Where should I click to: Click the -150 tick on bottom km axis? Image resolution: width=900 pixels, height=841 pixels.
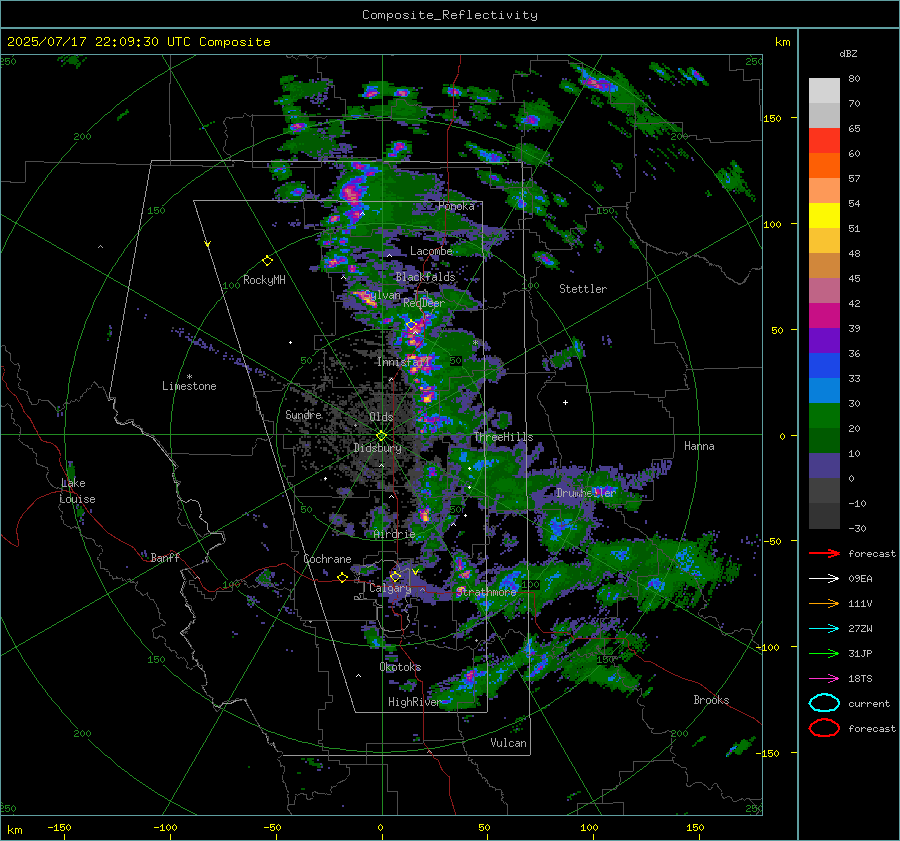[x=59, y=827]
